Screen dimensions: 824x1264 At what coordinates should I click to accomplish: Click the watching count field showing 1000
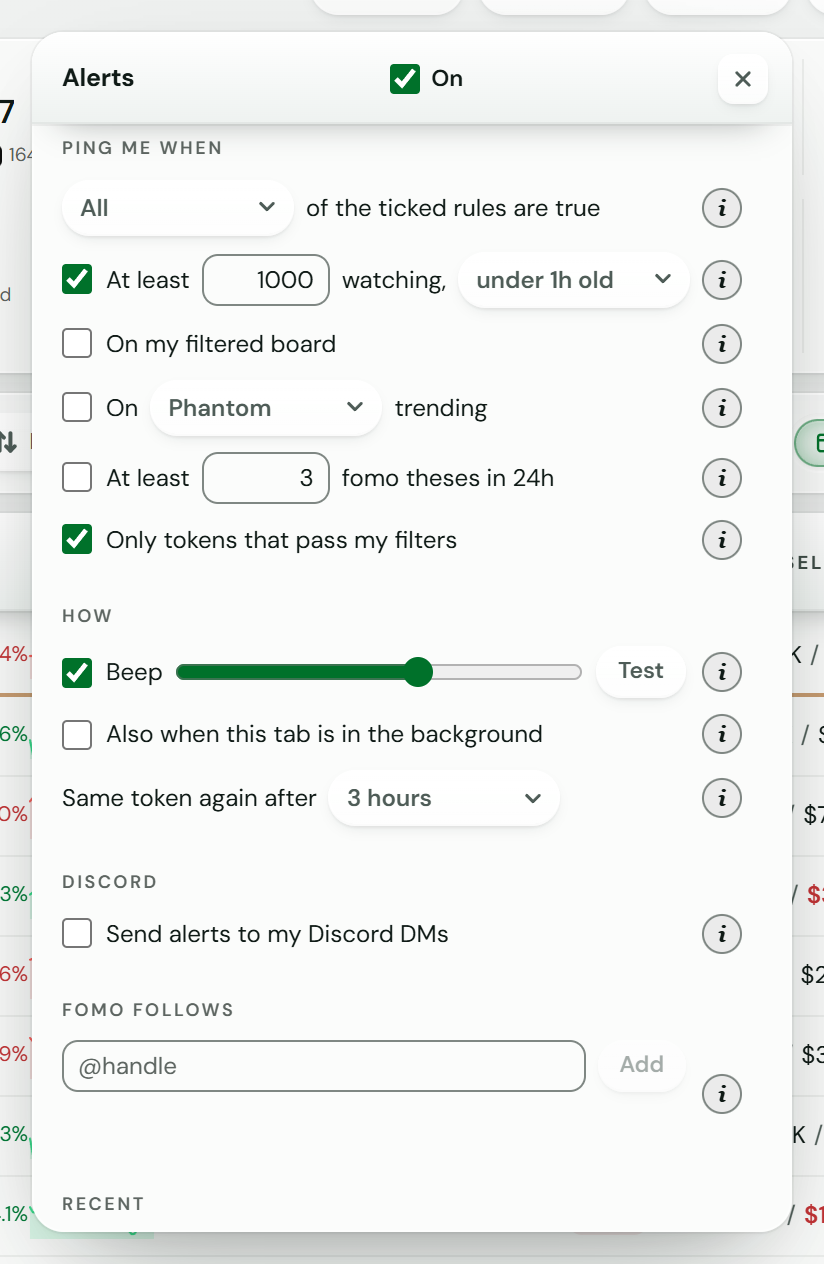pyautogui.click(x=266, y=280)
